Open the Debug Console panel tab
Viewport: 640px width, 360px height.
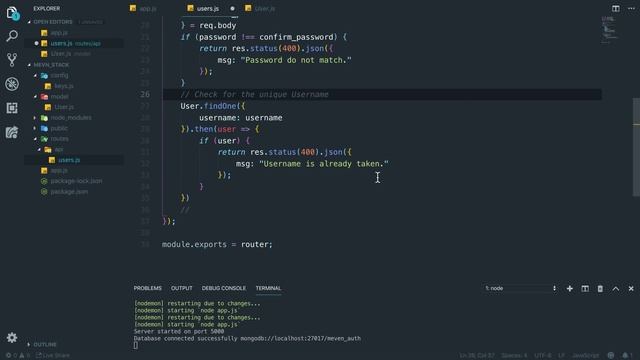tap(224, 288)
